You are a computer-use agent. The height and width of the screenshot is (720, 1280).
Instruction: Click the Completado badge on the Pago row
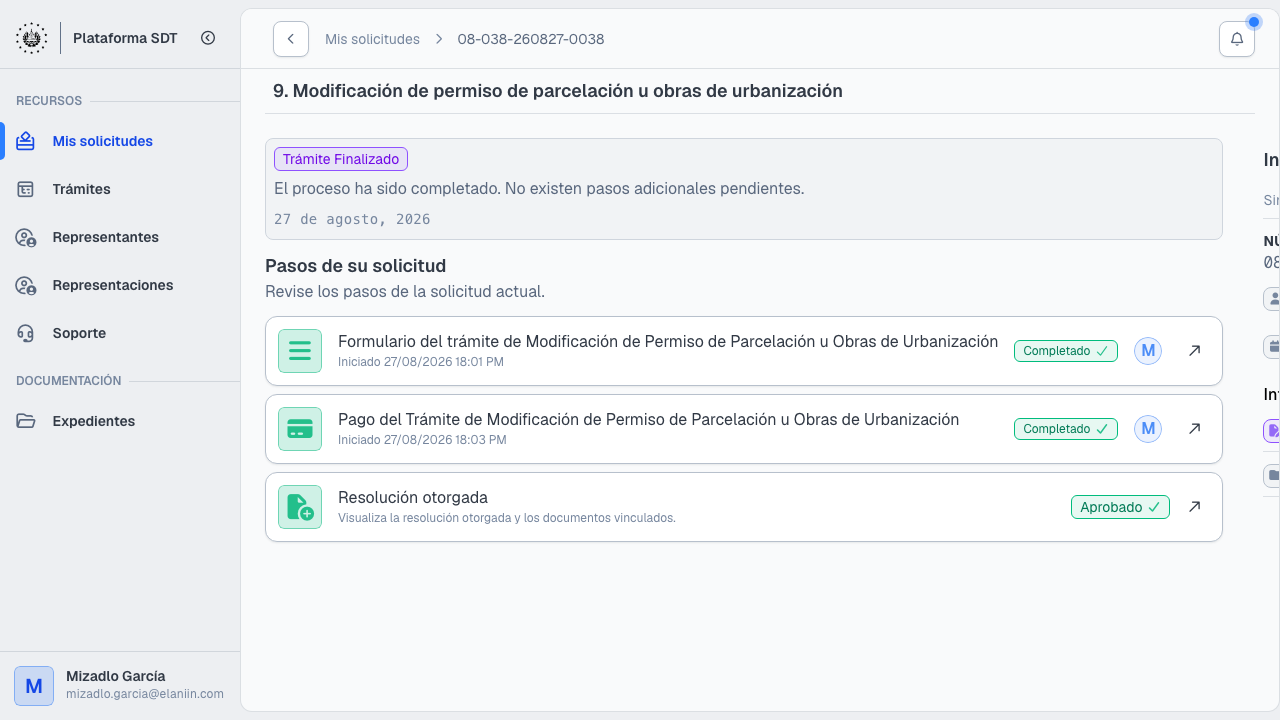point(1066,429)
